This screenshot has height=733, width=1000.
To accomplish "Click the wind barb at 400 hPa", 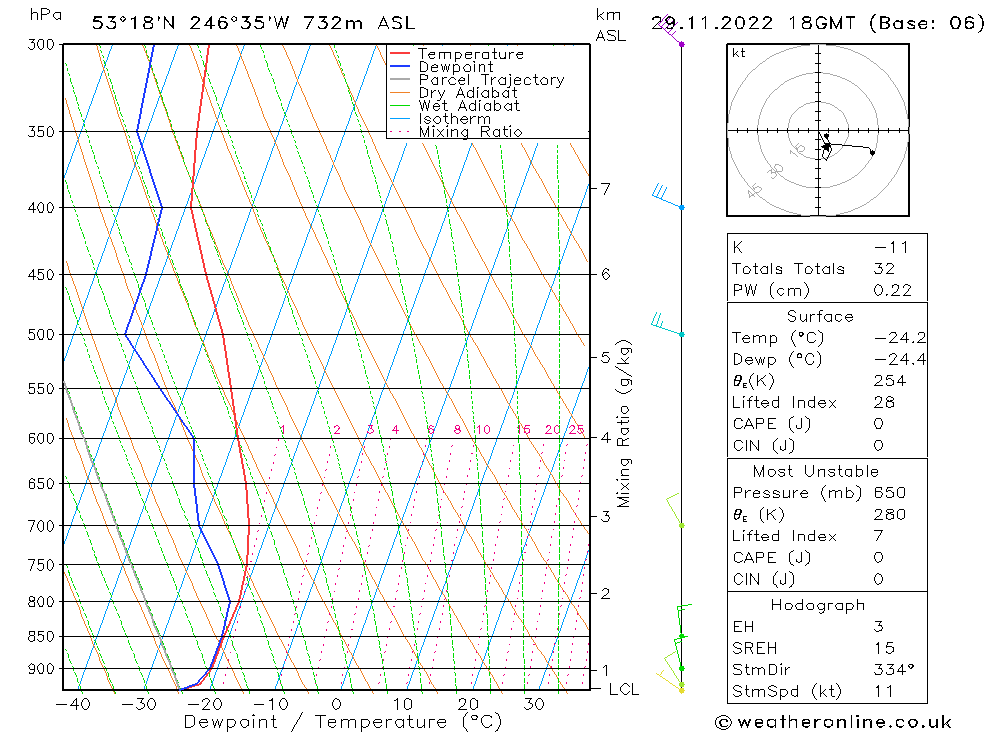I will click(668, 196).
